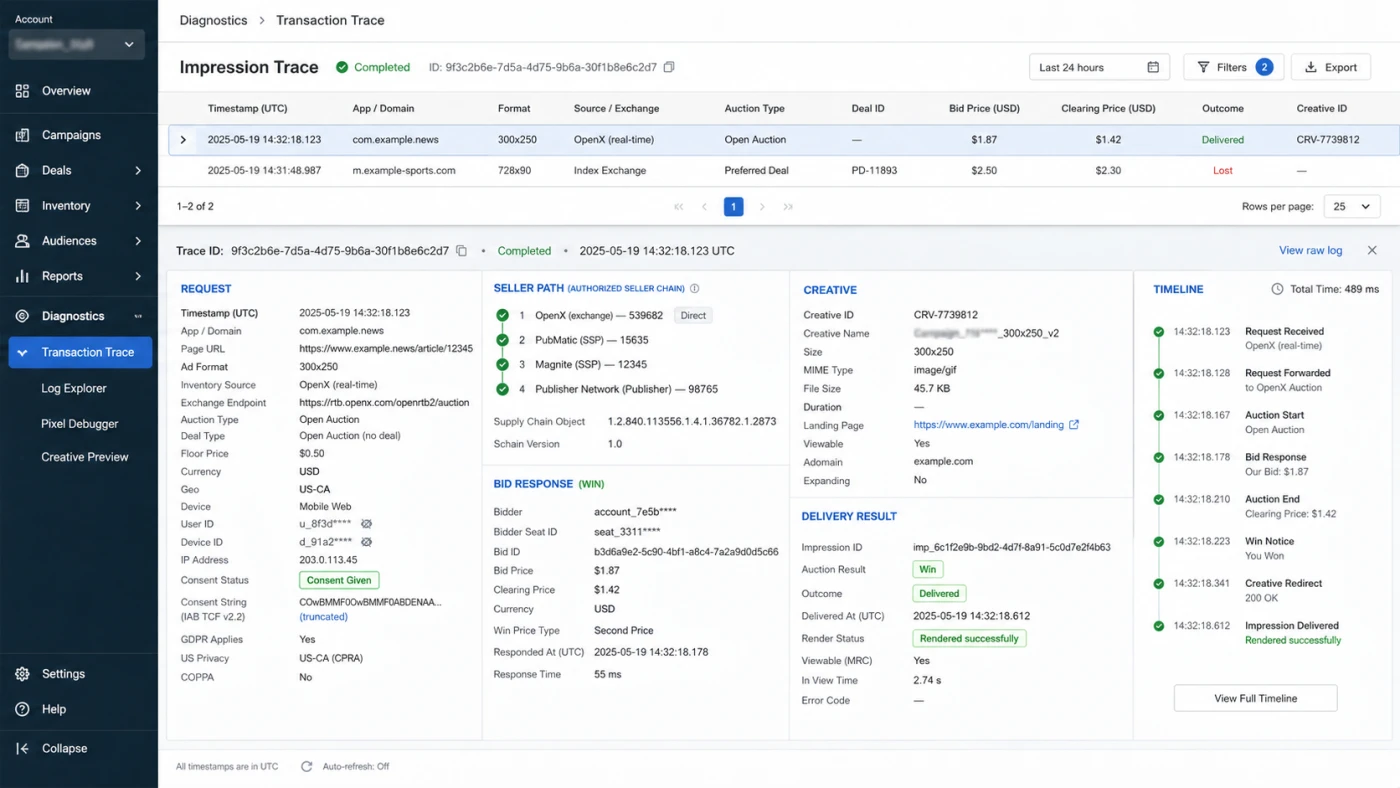Click the Diagnostics breadcrumb link

click(213, 20)
